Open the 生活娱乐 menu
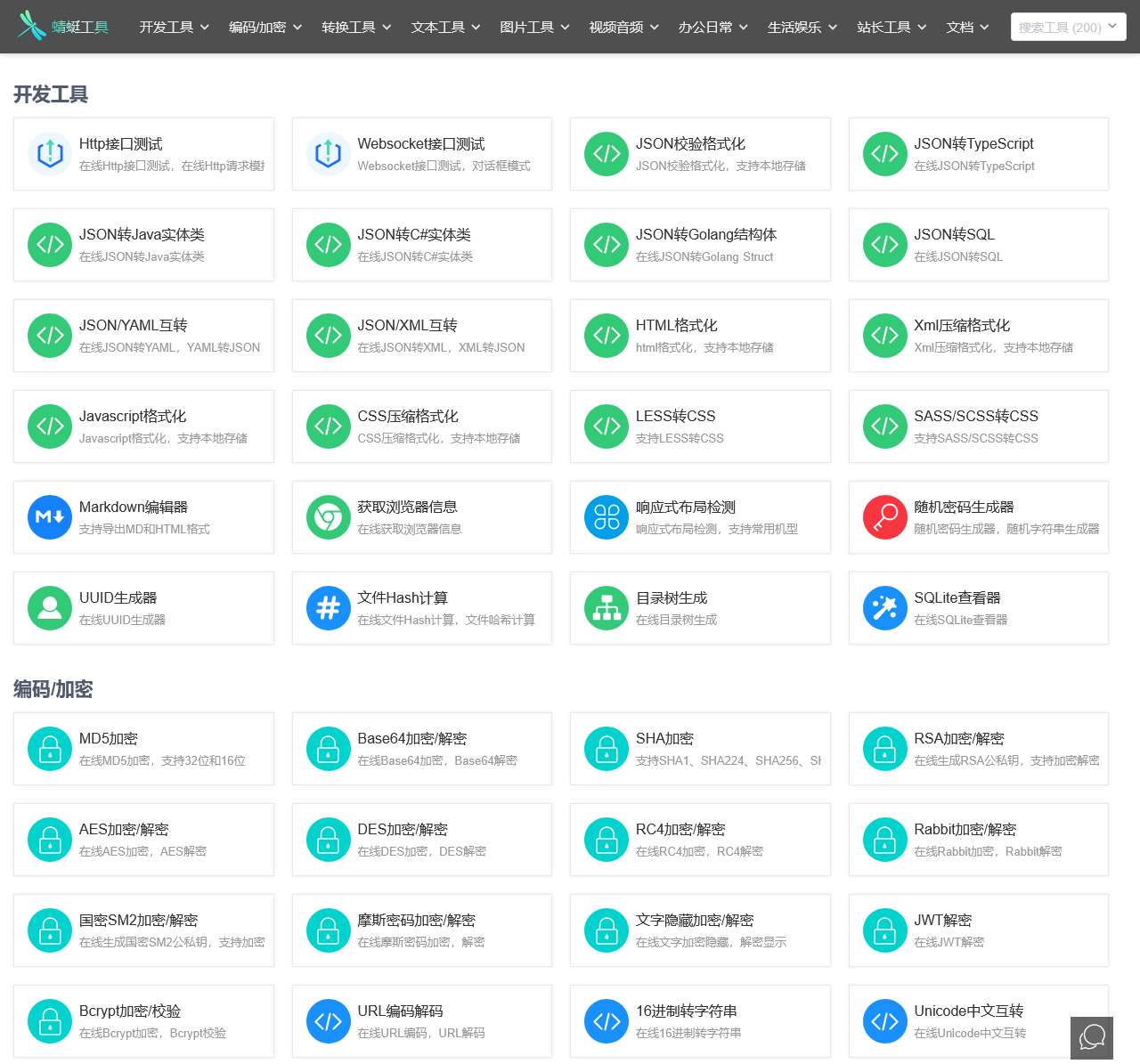 tap(802, 28)
